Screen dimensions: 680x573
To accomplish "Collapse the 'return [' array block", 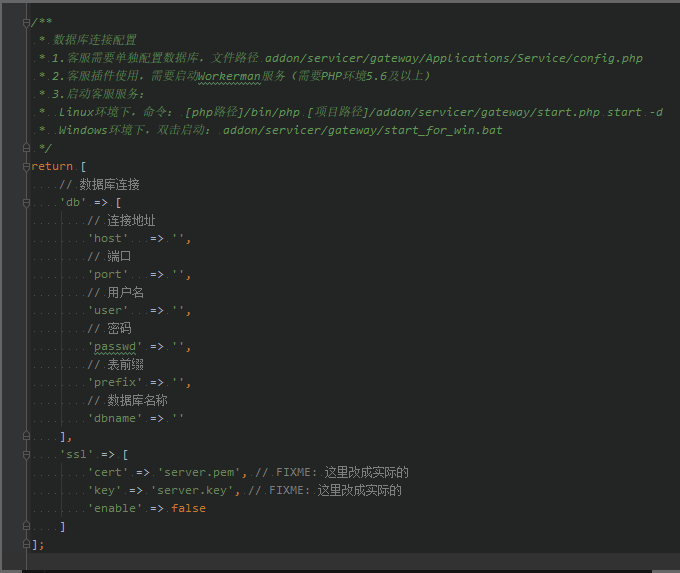I will coord(26,167).
